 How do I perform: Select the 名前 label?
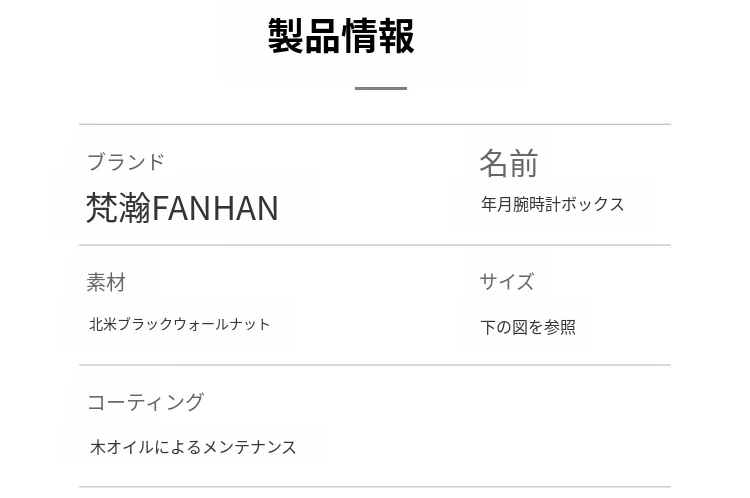(x=508, y=163)
